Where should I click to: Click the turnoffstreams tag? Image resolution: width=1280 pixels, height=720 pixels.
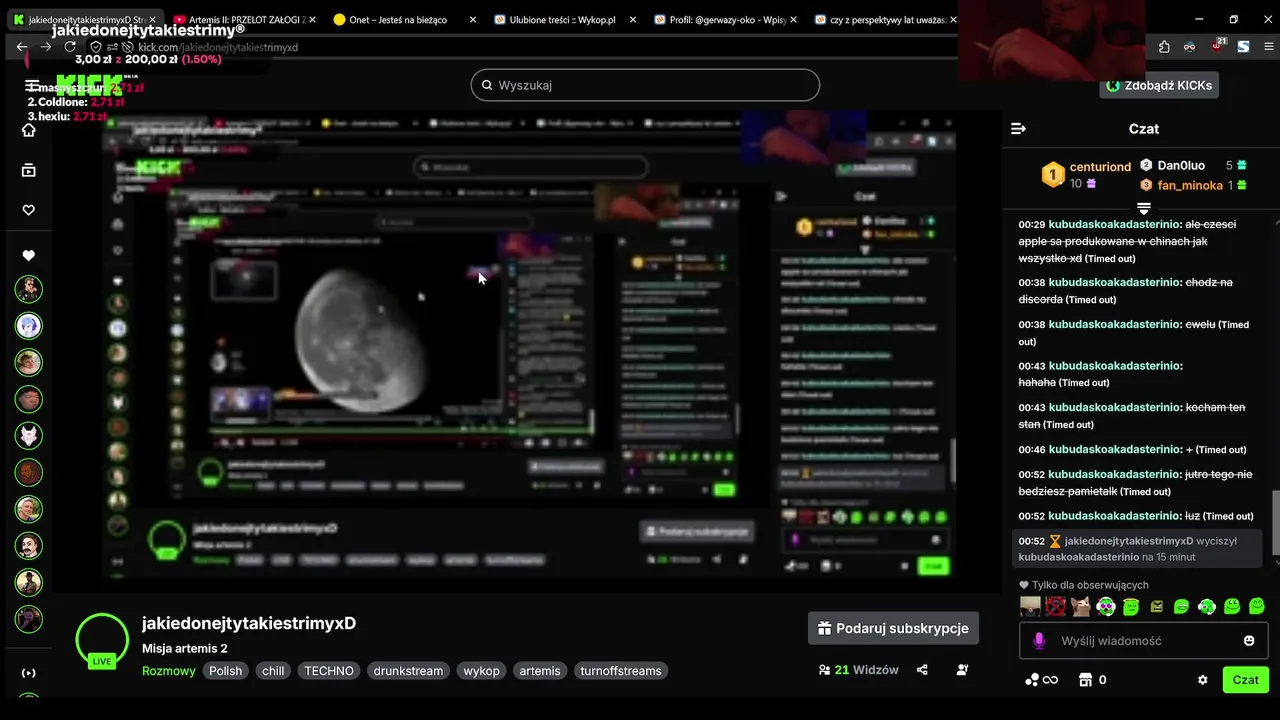pyautogui.click(x=621, y=671)
